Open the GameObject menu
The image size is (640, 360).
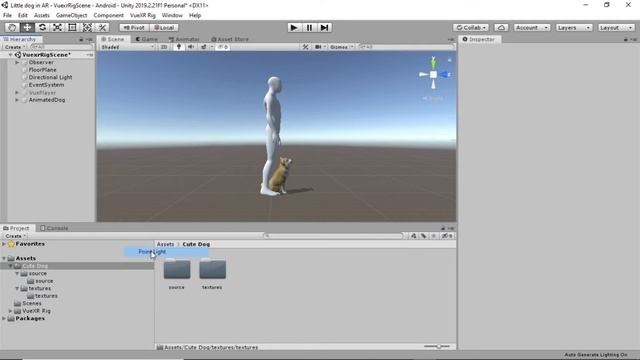point(71,15)
